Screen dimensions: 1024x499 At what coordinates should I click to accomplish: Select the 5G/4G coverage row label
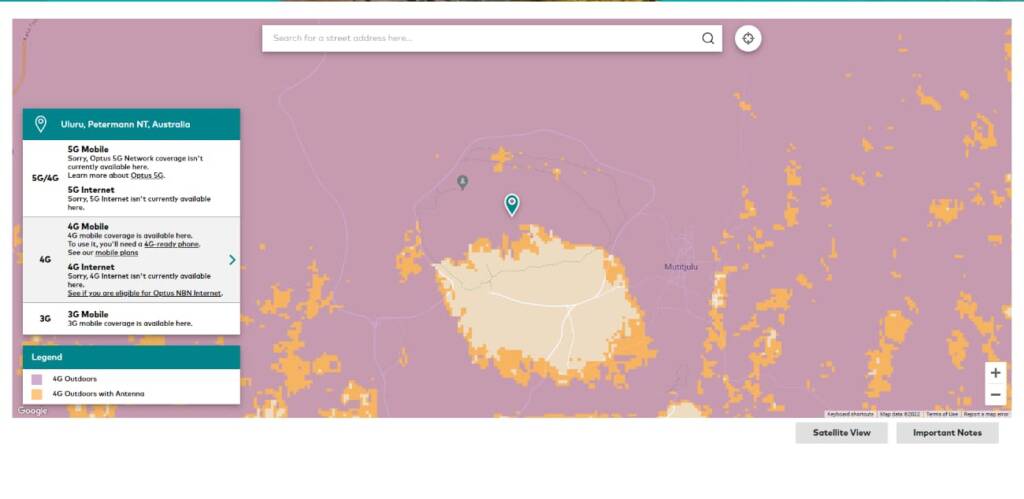pos(45,178)
